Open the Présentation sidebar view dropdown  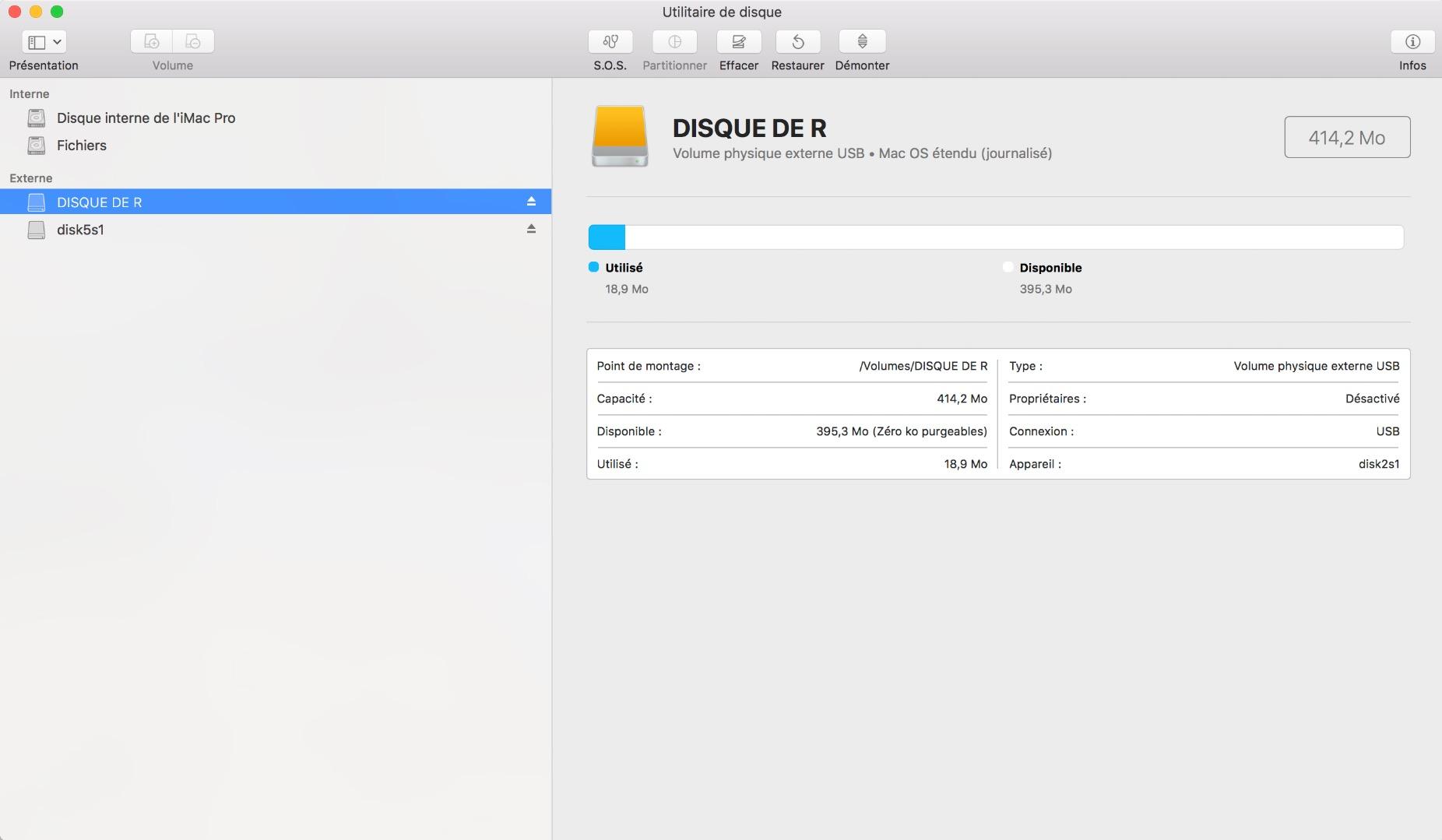tap(44, 42)
